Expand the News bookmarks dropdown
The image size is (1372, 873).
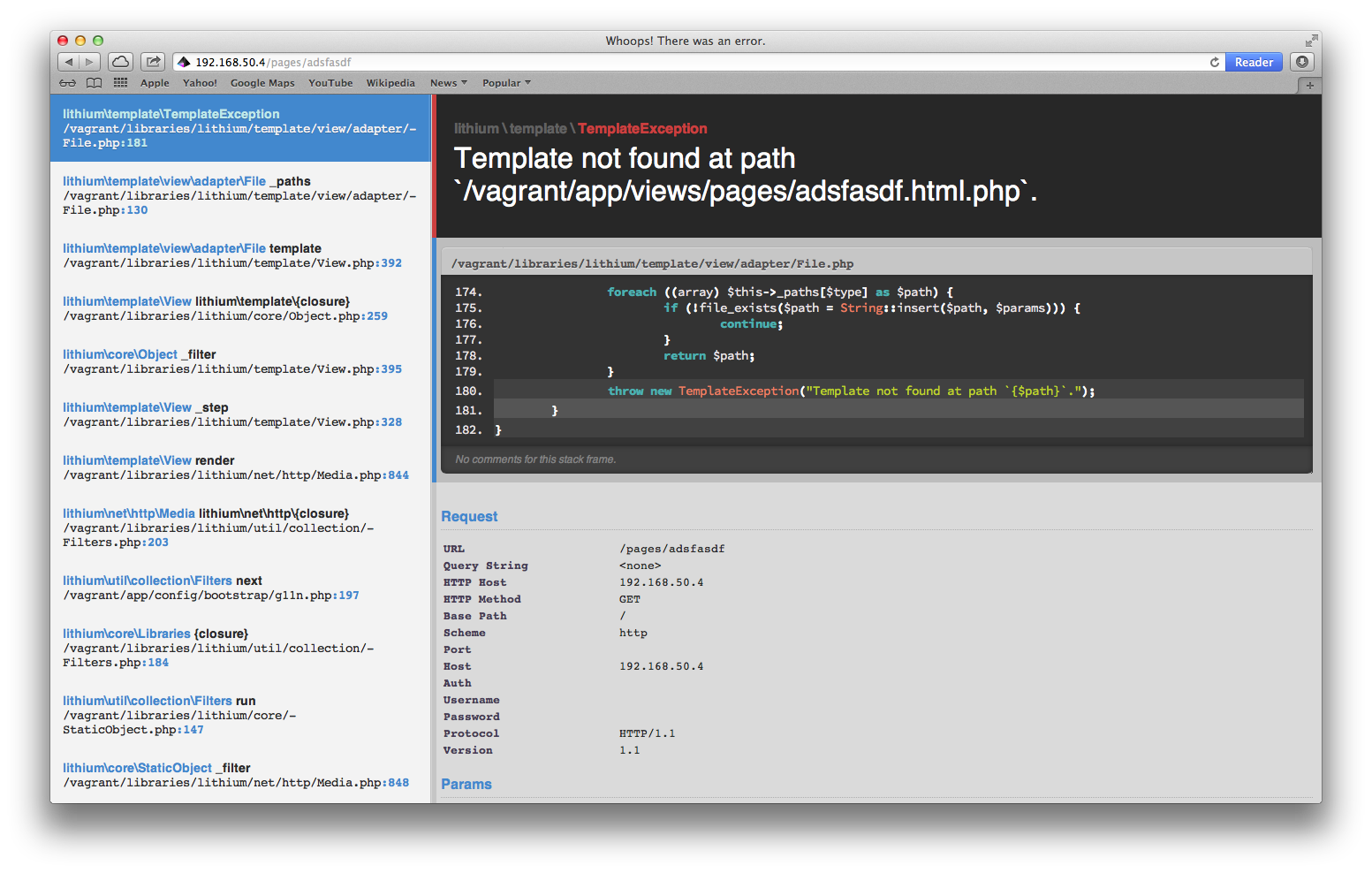pos(449,83)
